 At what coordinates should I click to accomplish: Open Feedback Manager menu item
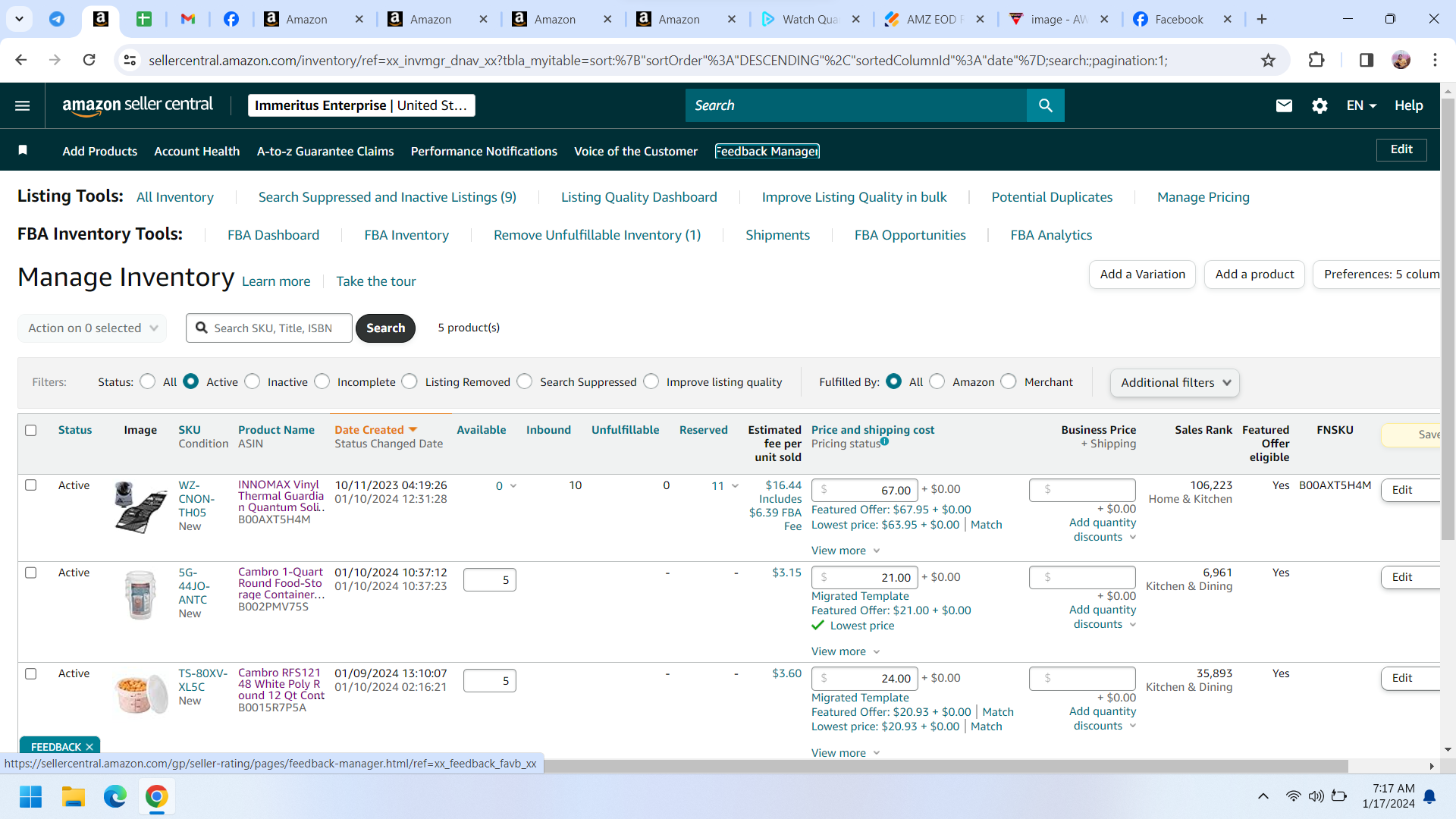[x=767, y=151]
